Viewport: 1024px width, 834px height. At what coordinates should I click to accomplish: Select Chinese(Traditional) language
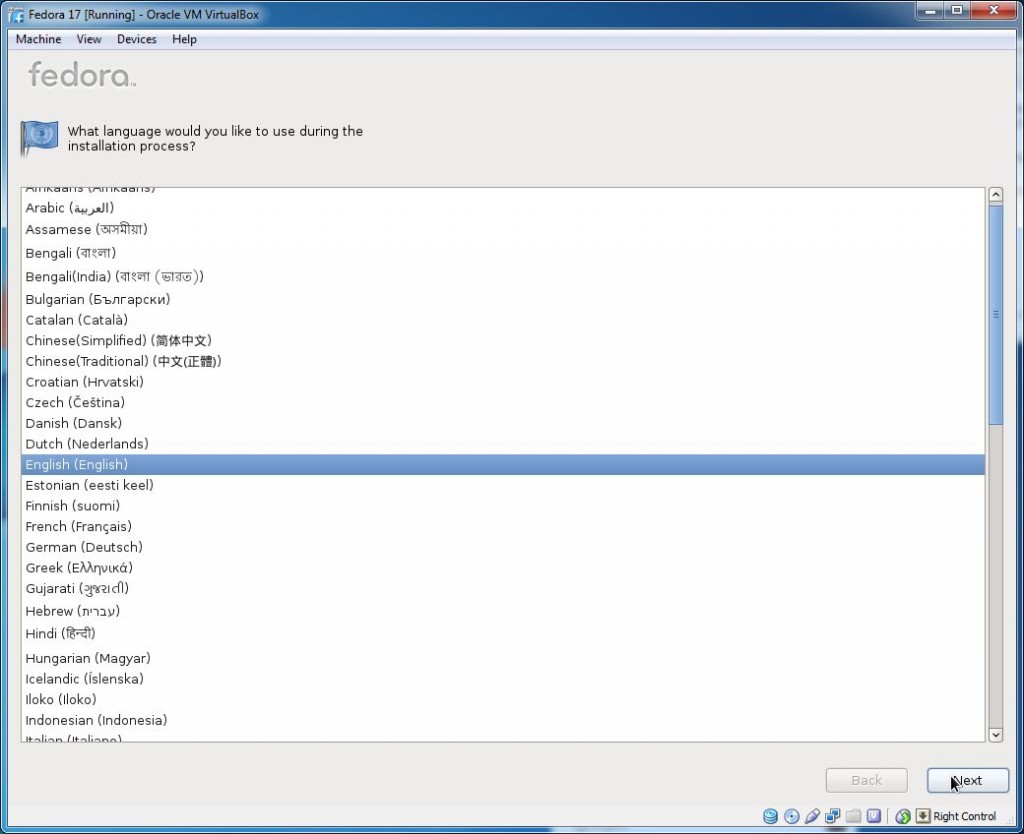pyautogui.click(x=503, y=361)
